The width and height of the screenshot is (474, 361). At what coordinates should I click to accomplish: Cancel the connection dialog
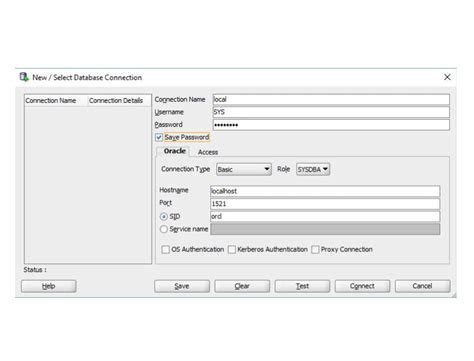click(423, 286)
